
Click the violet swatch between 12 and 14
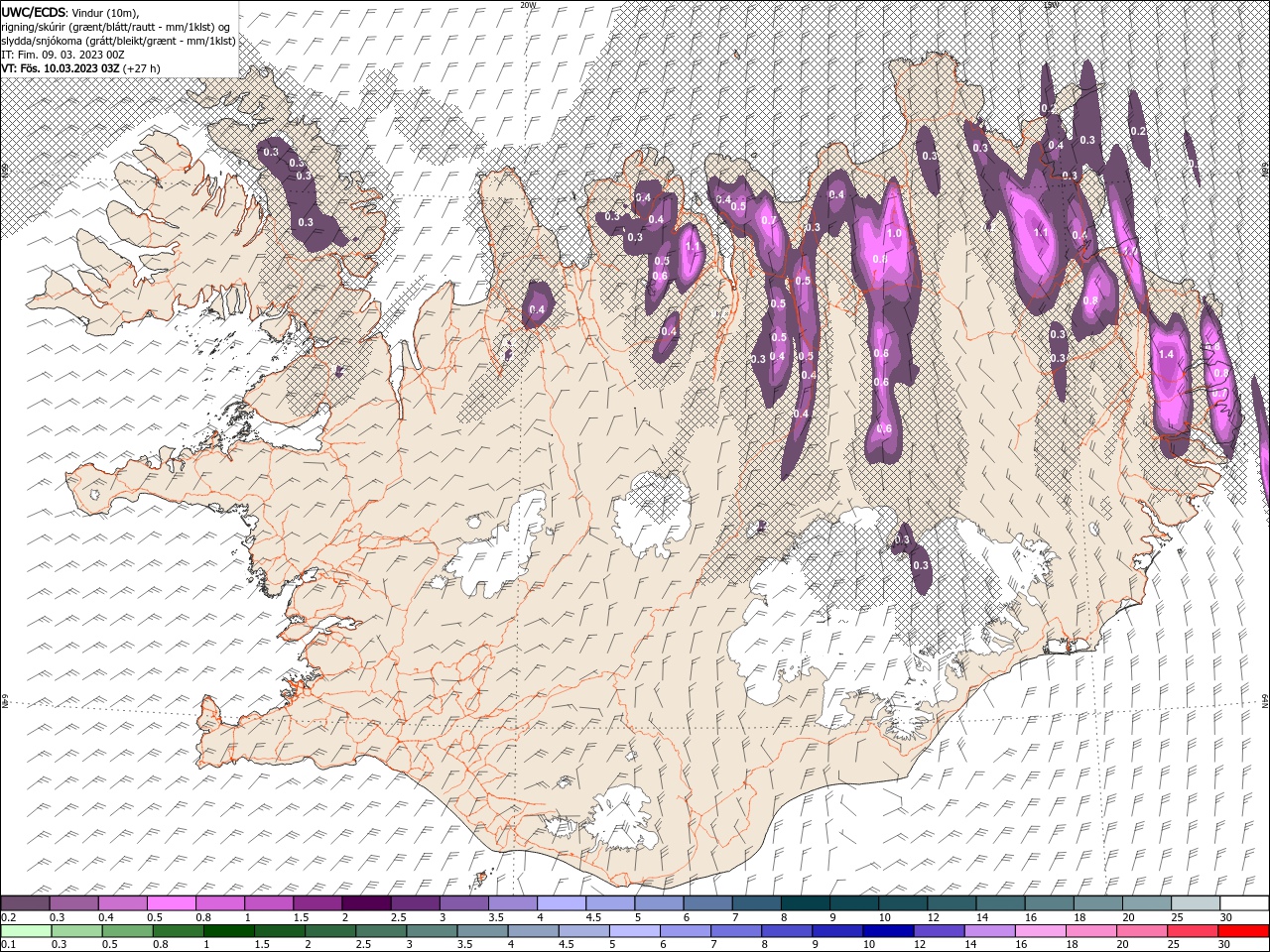click(x=939, y=931)
